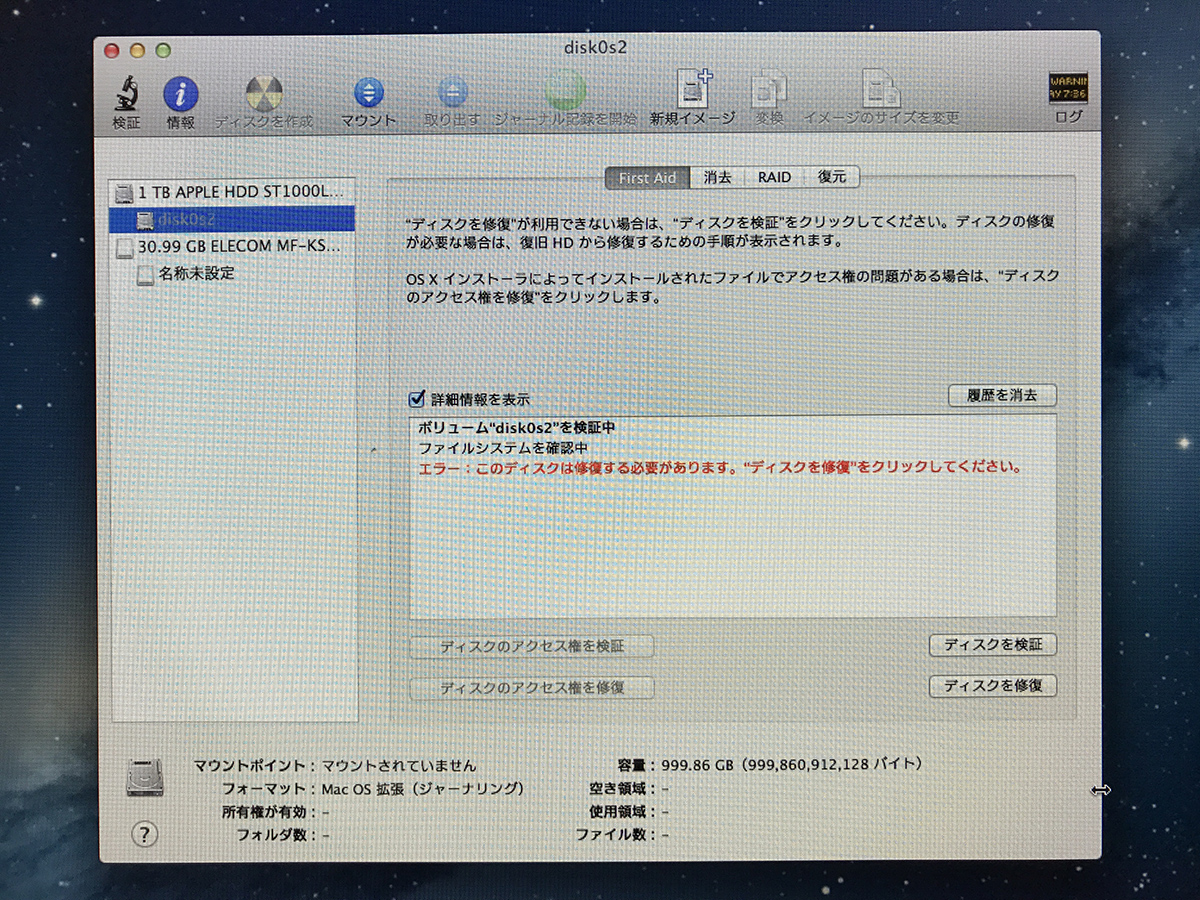Select the 1 TB APPLE HDD disk
Viewport: 1200px width, 900px height.
[x=232, y=191]
